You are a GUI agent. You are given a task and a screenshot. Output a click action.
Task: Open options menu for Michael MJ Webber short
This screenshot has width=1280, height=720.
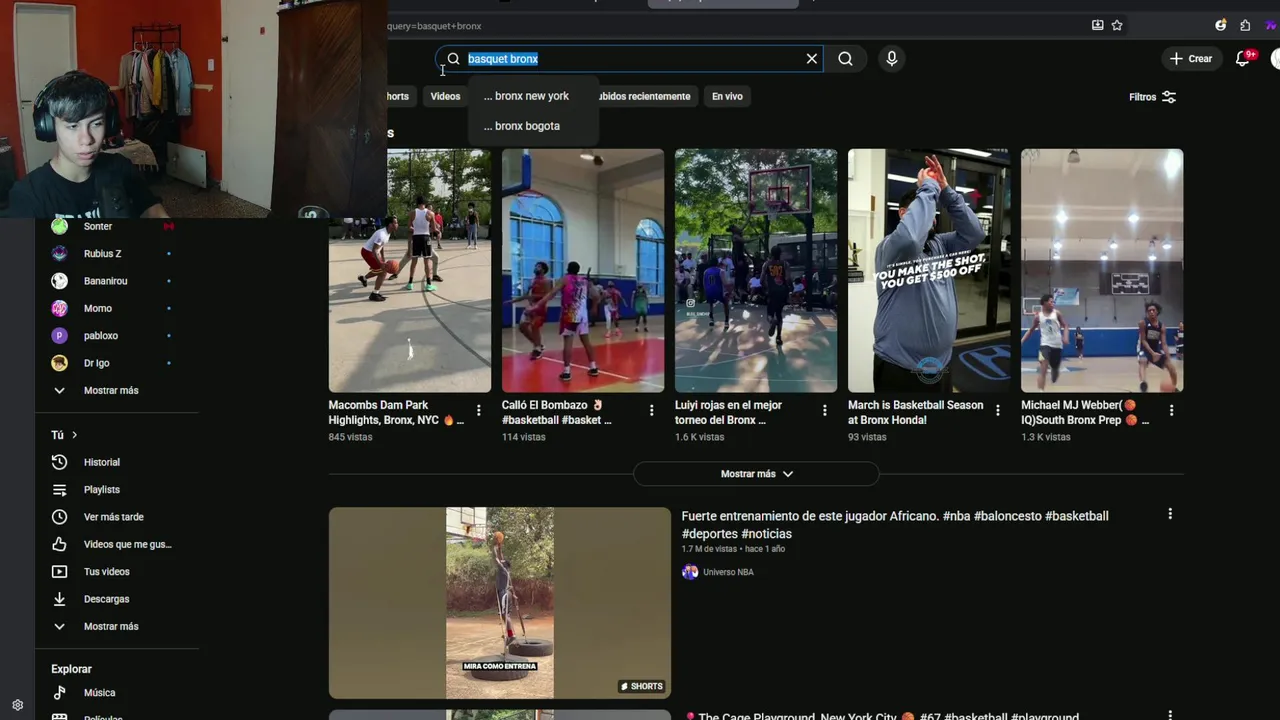coord(1170,410)
